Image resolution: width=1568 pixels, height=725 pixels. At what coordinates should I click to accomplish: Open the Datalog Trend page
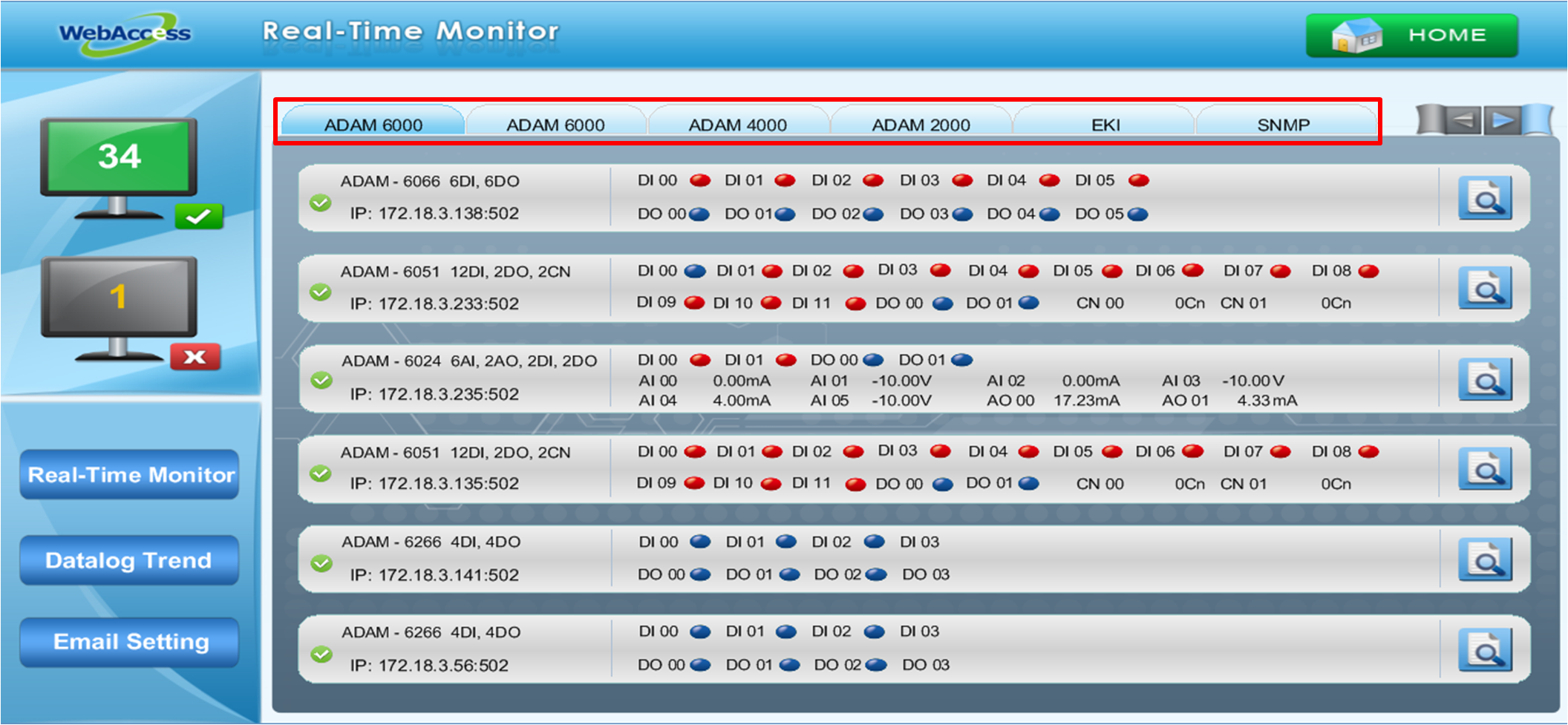129,560
